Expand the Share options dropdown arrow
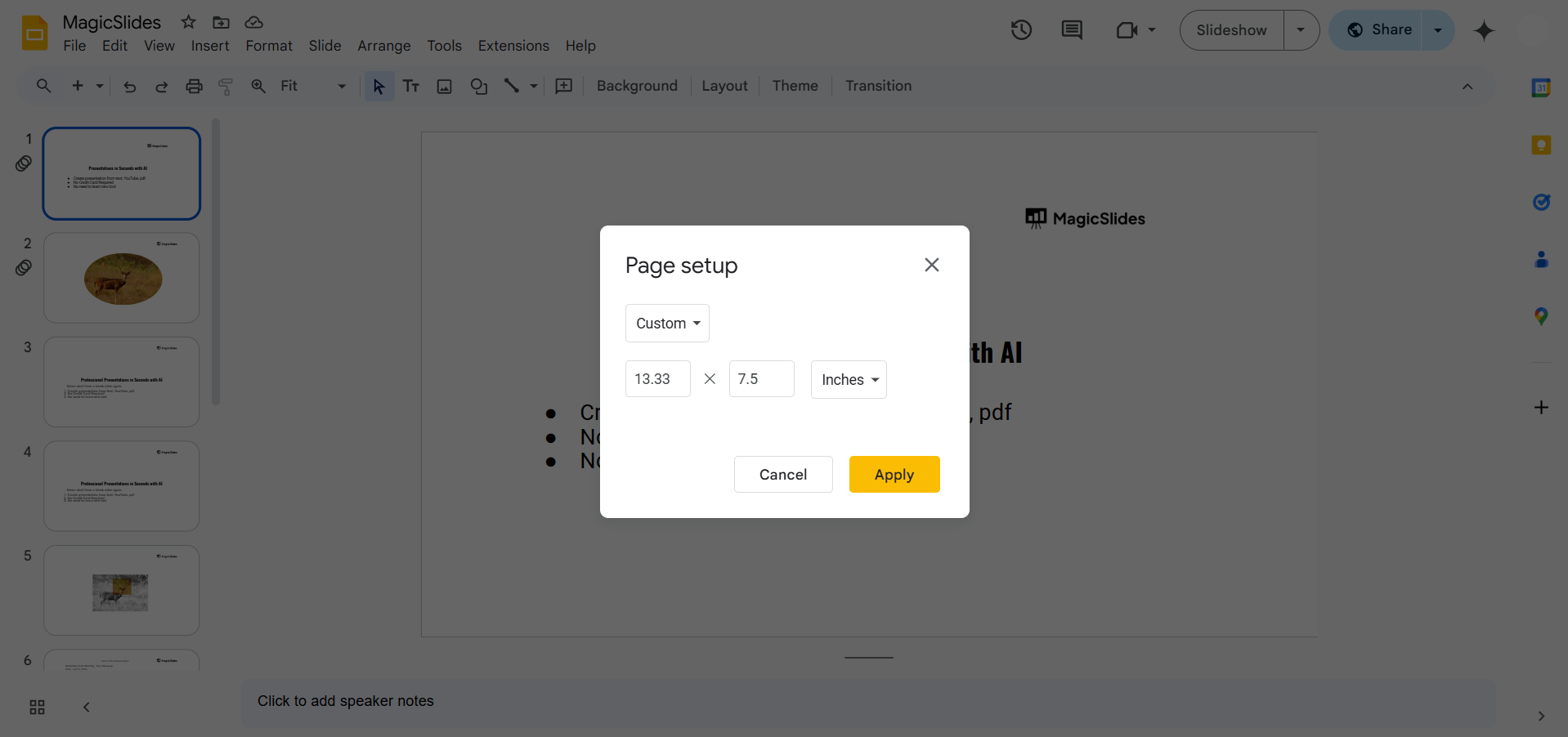The width and height of the screenshot is (1568, 737). point(1437,30)
